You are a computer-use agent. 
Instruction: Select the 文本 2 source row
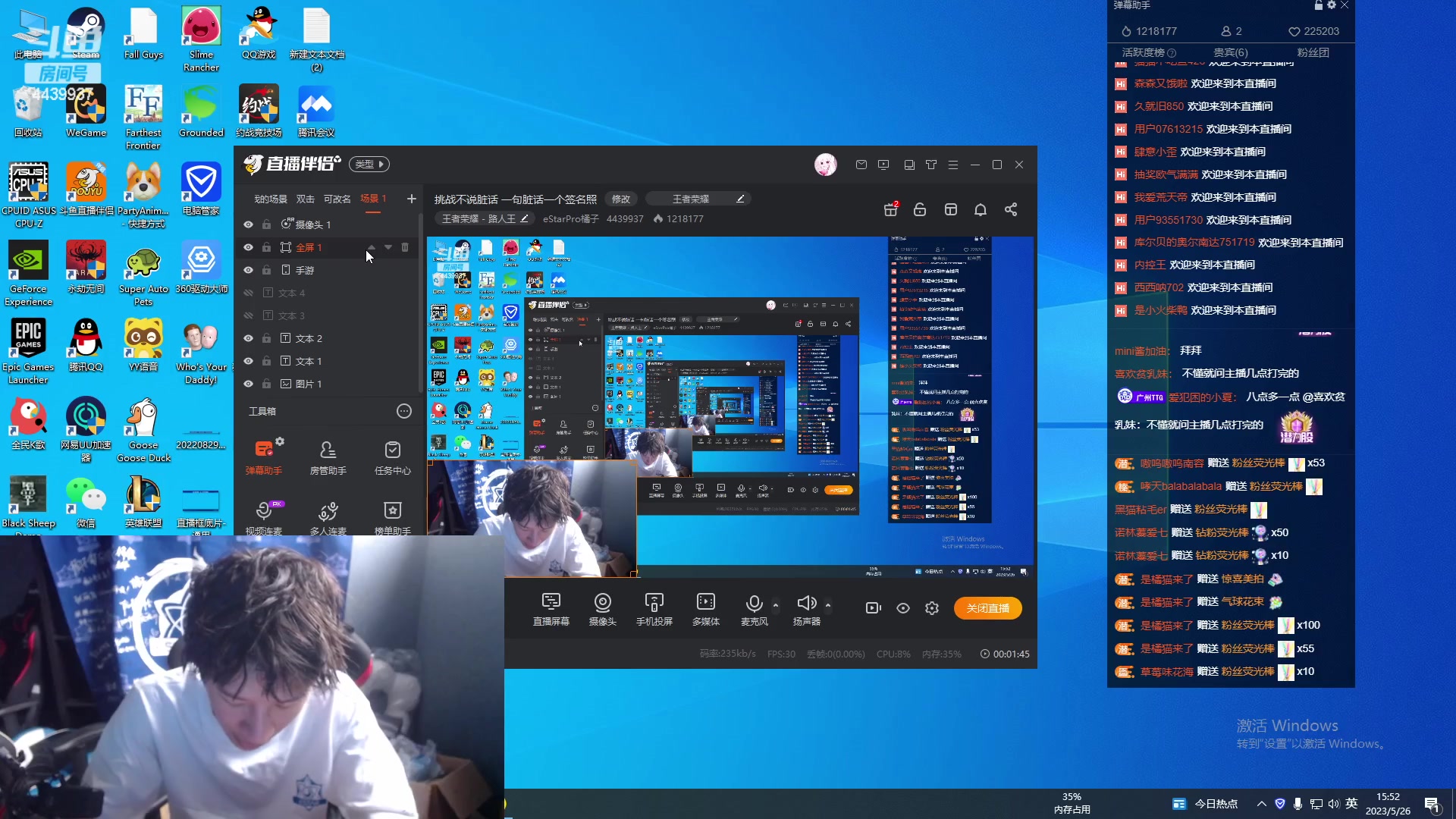coord(326,338)
